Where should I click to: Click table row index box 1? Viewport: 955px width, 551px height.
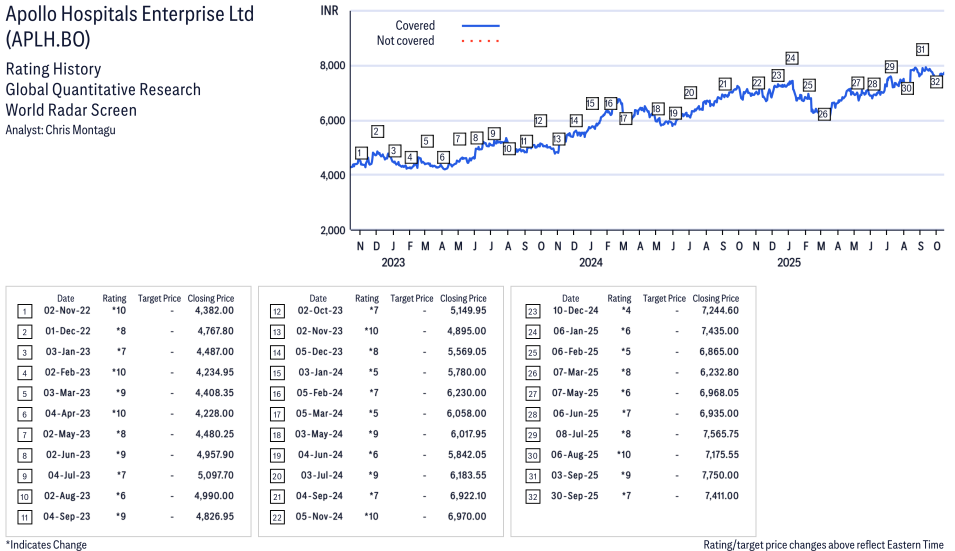24,311
